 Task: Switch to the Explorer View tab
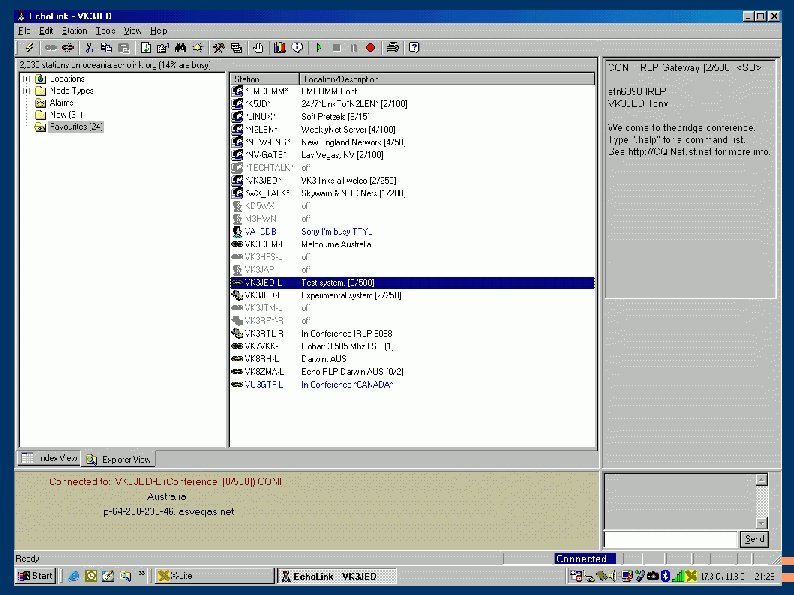119,459
